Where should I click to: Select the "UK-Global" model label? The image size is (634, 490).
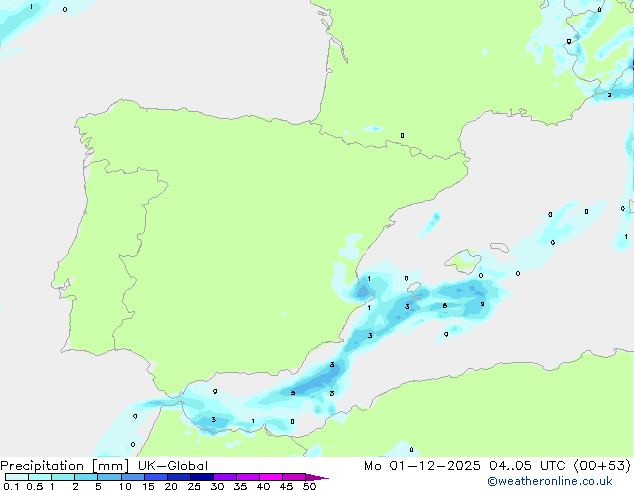[173, 466]
